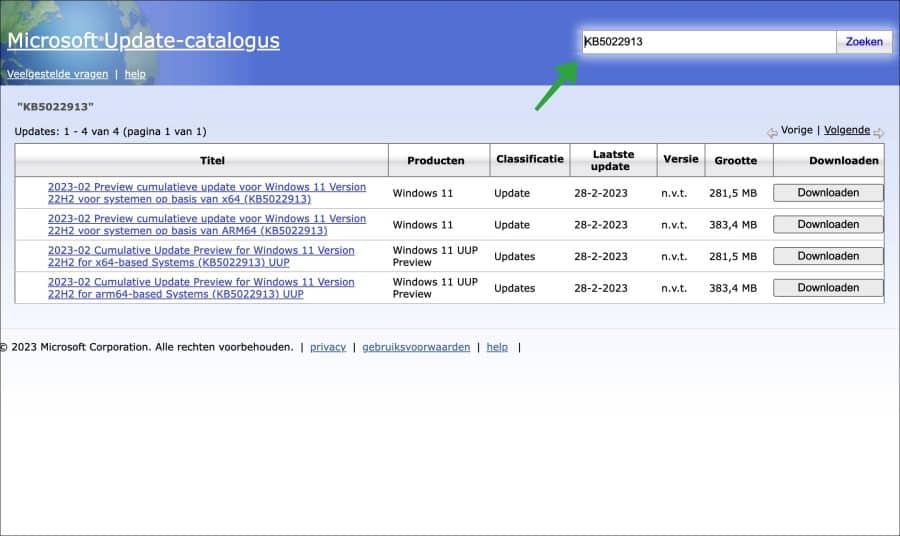Sort by the Classificatie column header
Image resolution: width=900 pixels, height=536 pixels.
coord(530,160)
